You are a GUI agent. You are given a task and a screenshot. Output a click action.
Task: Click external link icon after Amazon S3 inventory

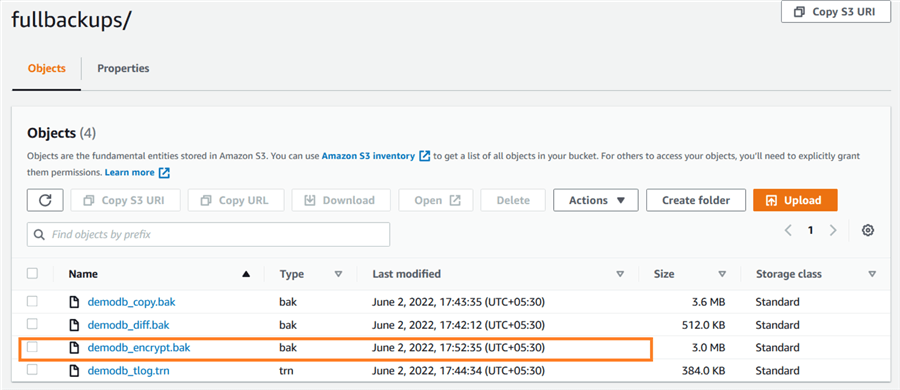[x=425, y=156]
